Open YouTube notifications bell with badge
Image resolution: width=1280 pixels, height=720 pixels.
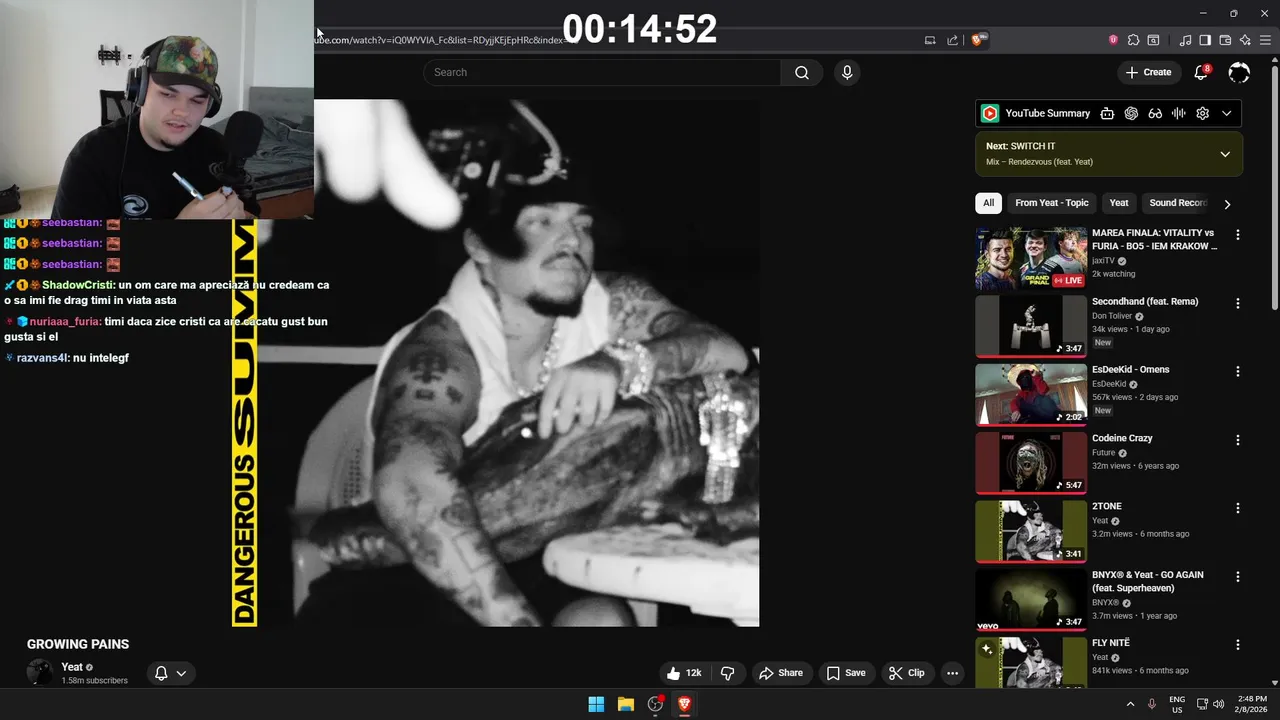point(1202,72)
